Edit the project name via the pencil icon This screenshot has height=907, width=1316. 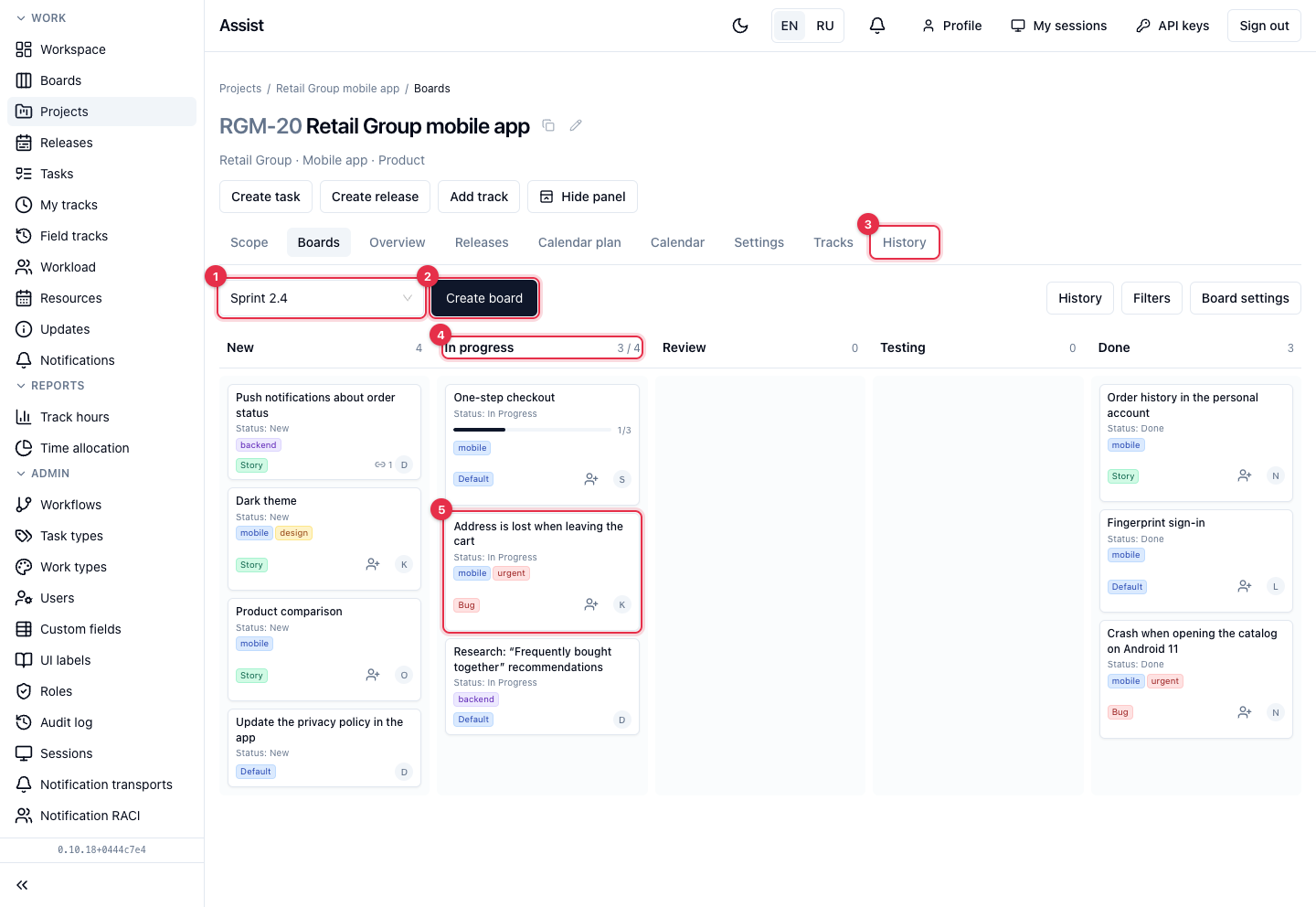[576, 125]
